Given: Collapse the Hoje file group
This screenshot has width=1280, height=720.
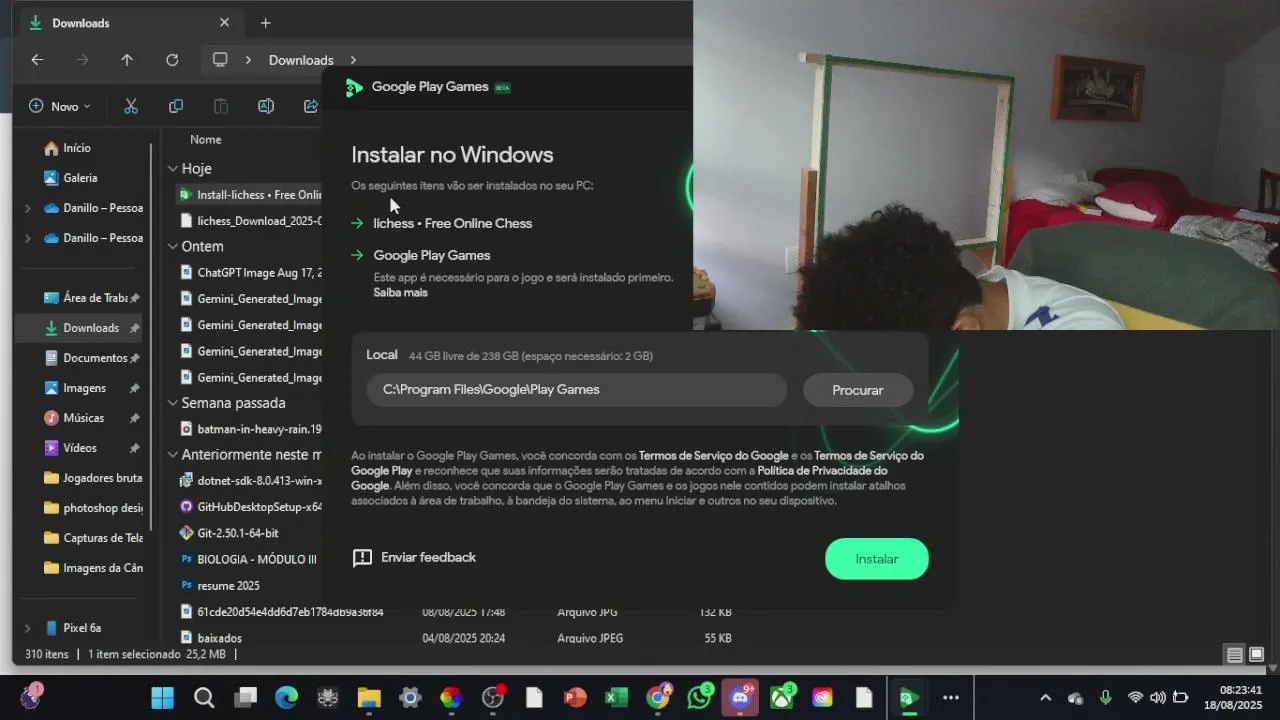Looking at the screenshot, I should pyautogui.click(x=172, y=169).
